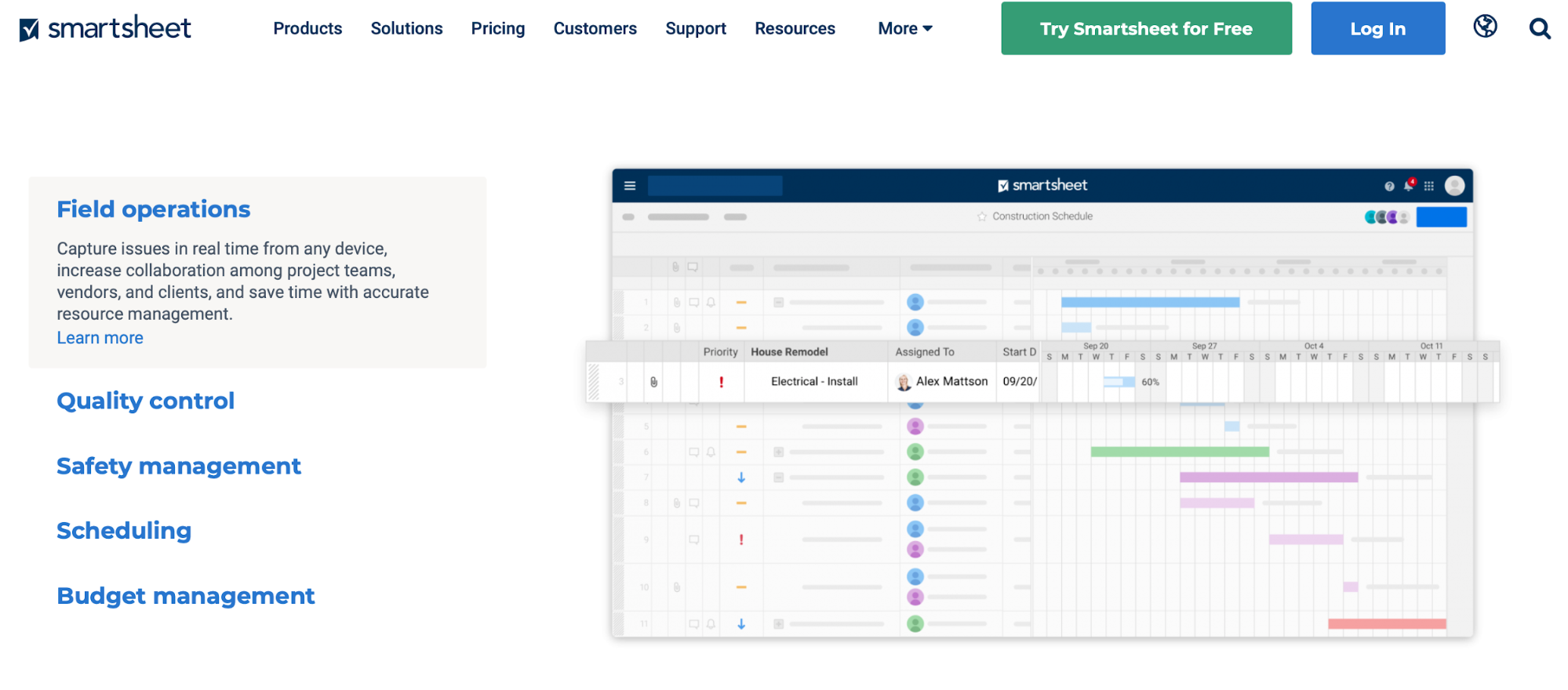Click the Oct 4 week header
1568x690 pixels.
coord(1314,346)
